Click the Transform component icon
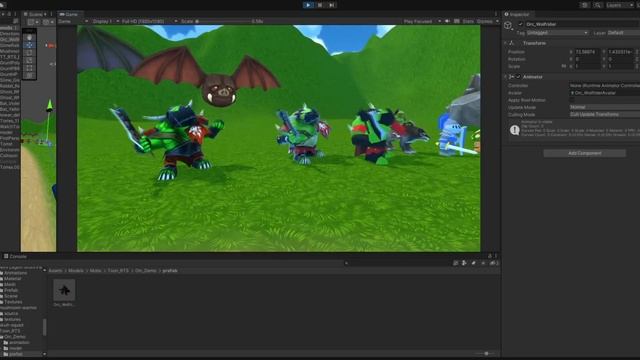The image size is (640, 360). [512, 43]
